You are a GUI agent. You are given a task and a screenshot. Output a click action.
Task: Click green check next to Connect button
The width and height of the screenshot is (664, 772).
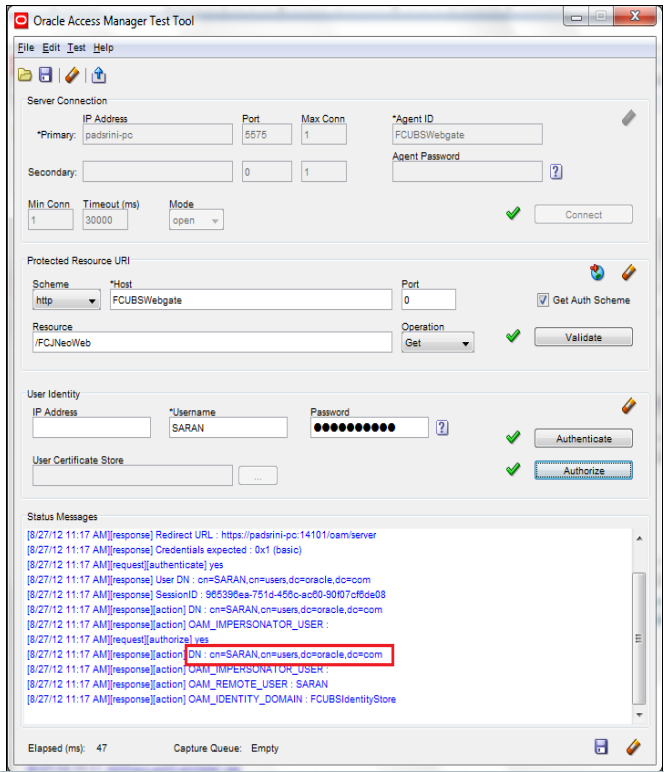pos(513,213)
